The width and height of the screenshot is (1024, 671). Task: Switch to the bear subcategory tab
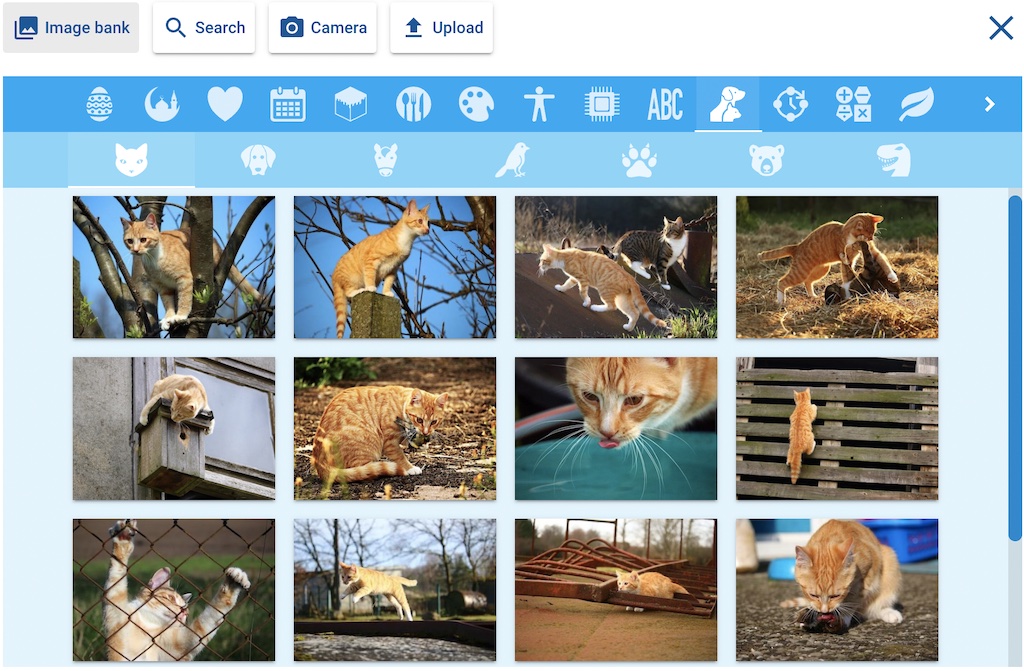click(766, 160)
